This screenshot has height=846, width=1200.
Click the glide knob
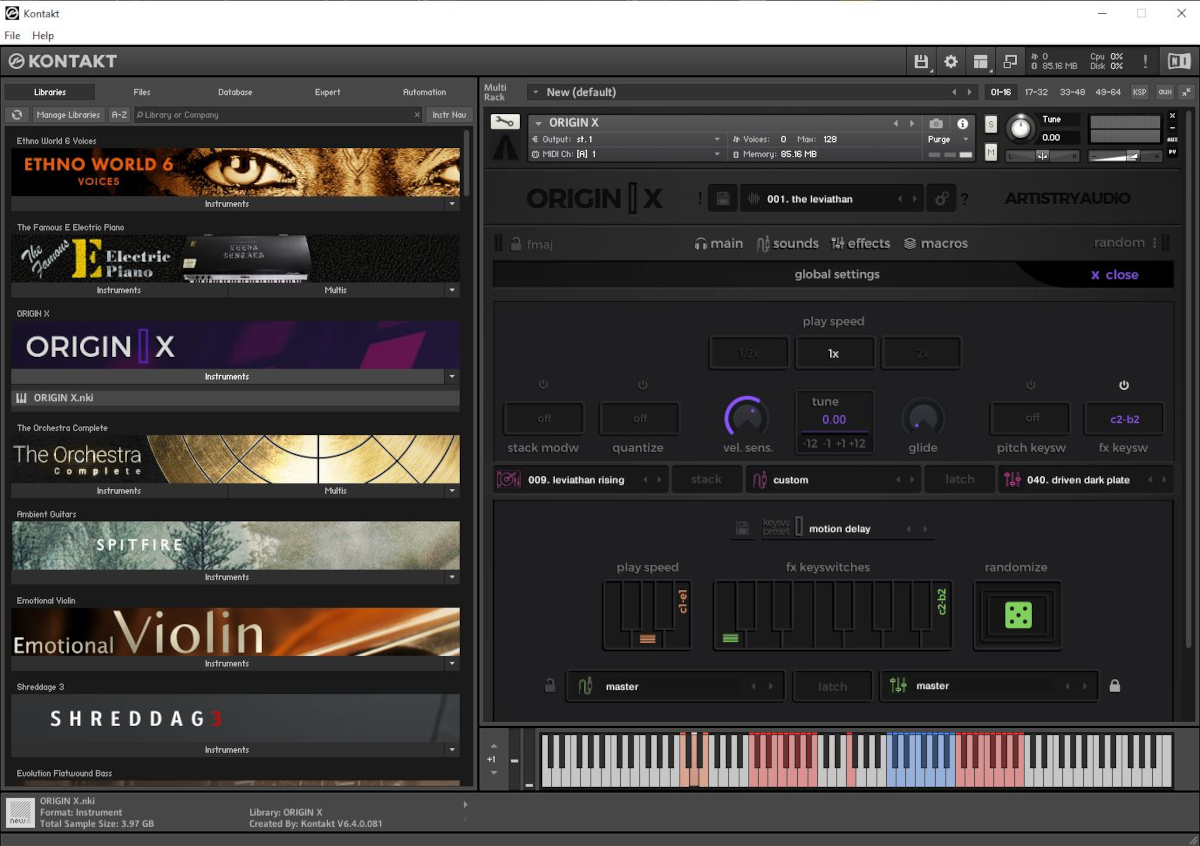(x=923, y=417)
